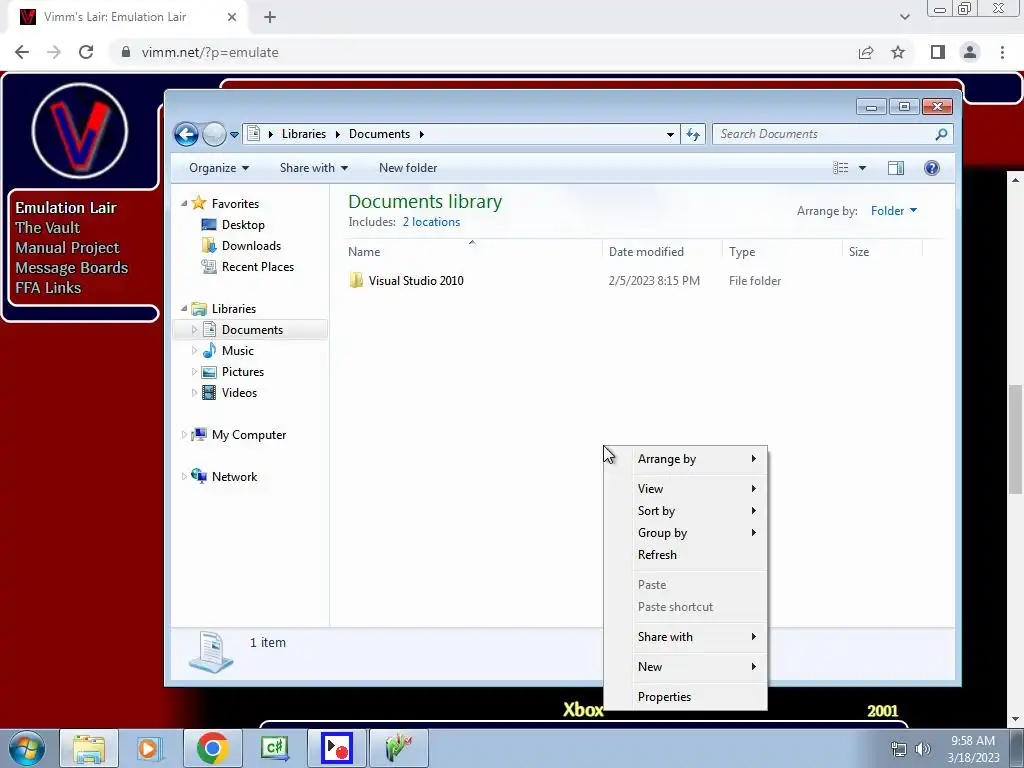This screenshot has width=1024, height=768.
Task: Expand the Documents library node
Action: click(194, 330)
